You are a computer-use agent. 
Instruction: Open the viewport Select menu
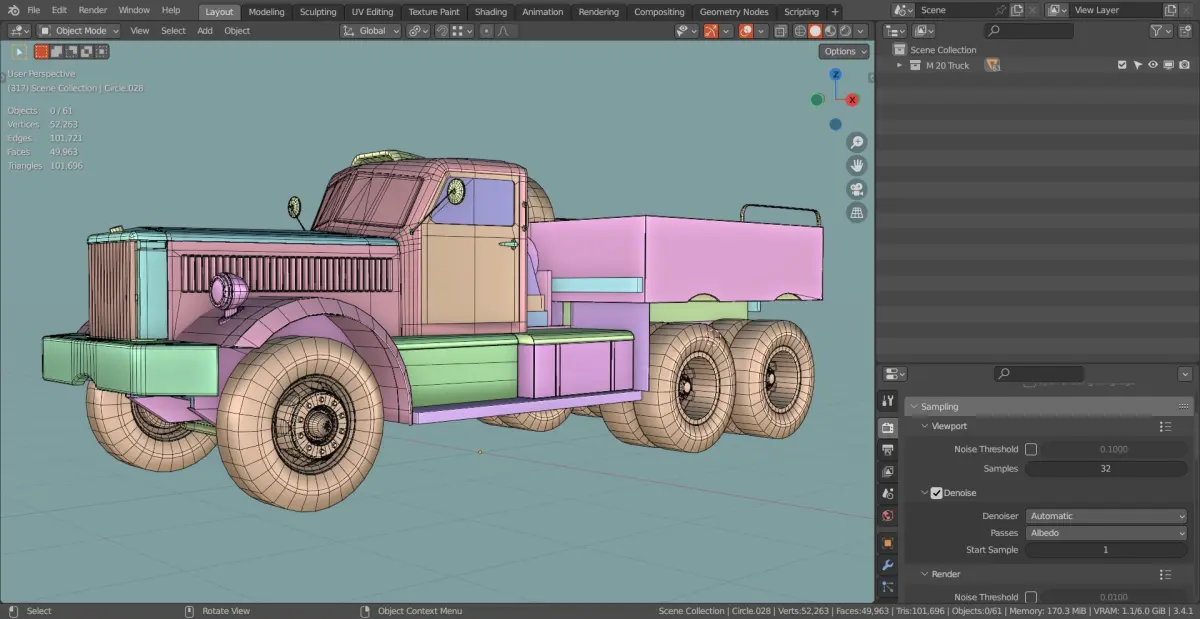(x=173, y=31)
